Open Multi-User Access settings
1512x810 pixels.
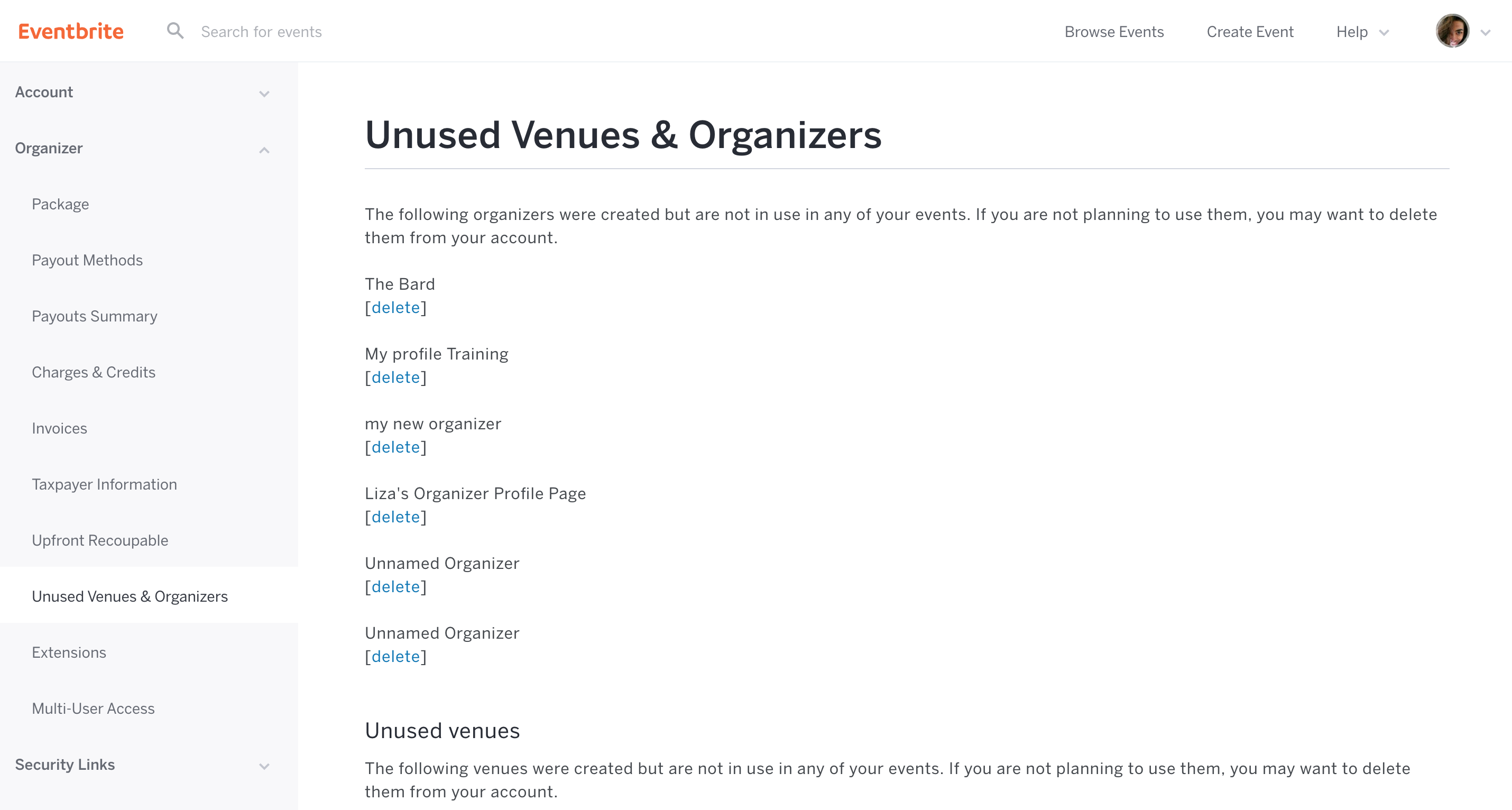(94, 708)
